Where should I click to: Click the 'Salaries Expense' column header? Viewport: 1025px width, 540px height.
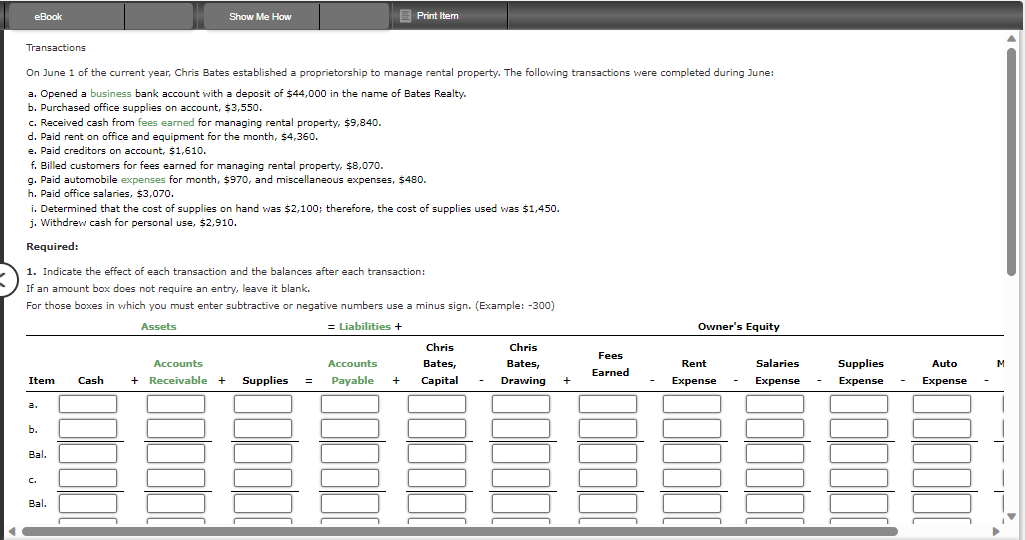pyautogui.click(x=777, y=372)
